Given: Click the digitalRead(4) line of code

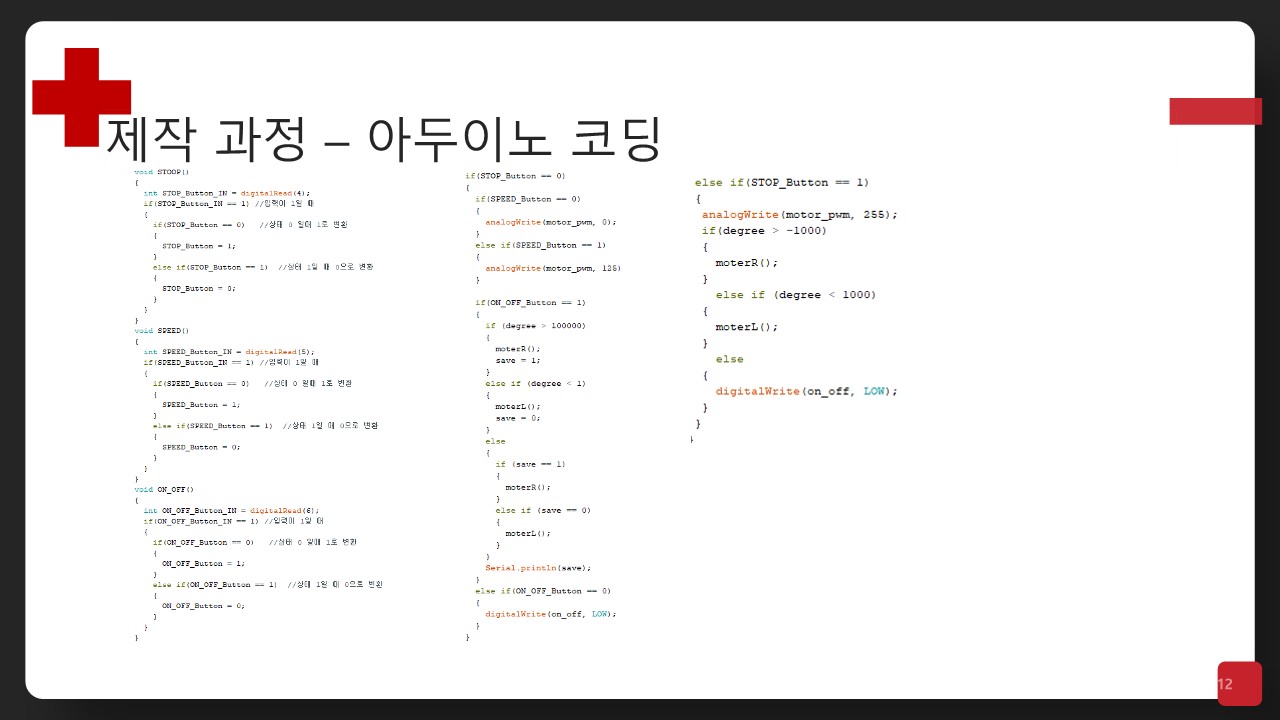Looking at the screenshot, I should 226,193.
